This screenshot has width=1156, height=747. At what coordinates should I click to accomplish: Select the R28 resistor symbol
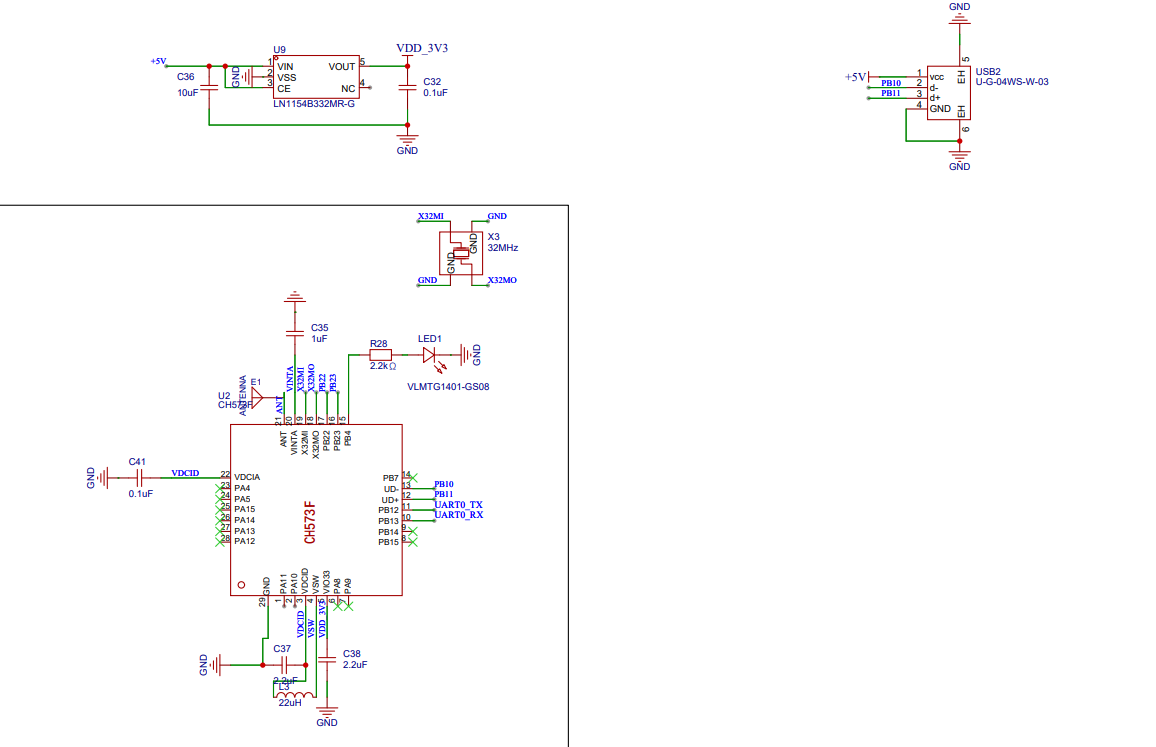[380, 354]
